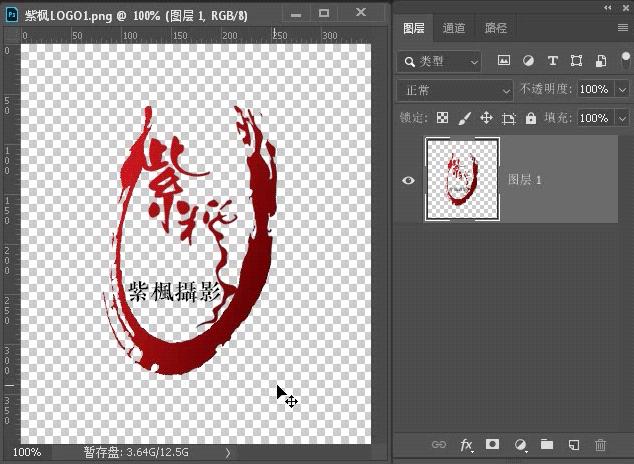Minimize the 紫枫LOGO1.png document window
The image size is (634, 464).
coord(296,15)
